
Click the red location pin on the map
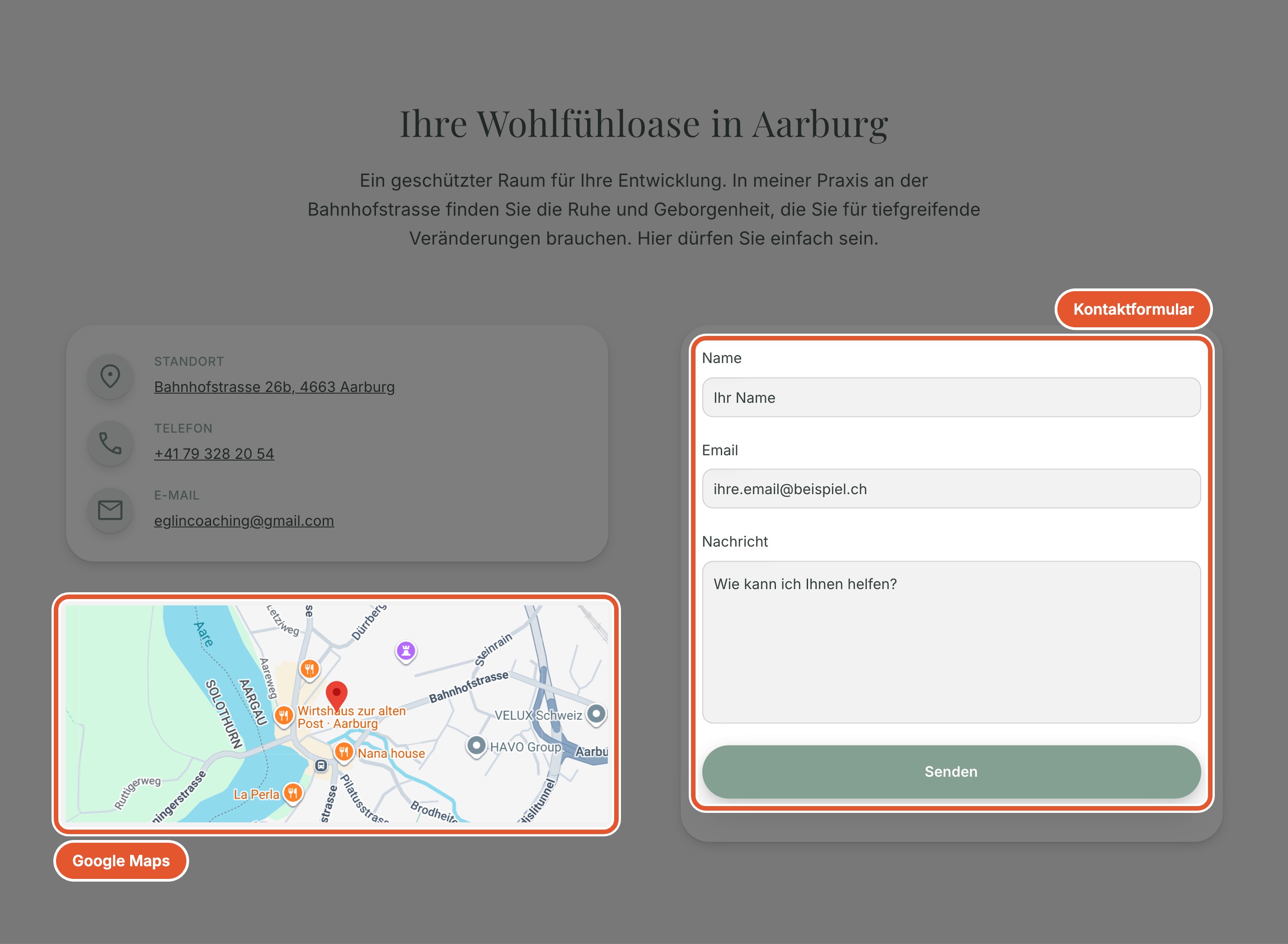point(336,696)
